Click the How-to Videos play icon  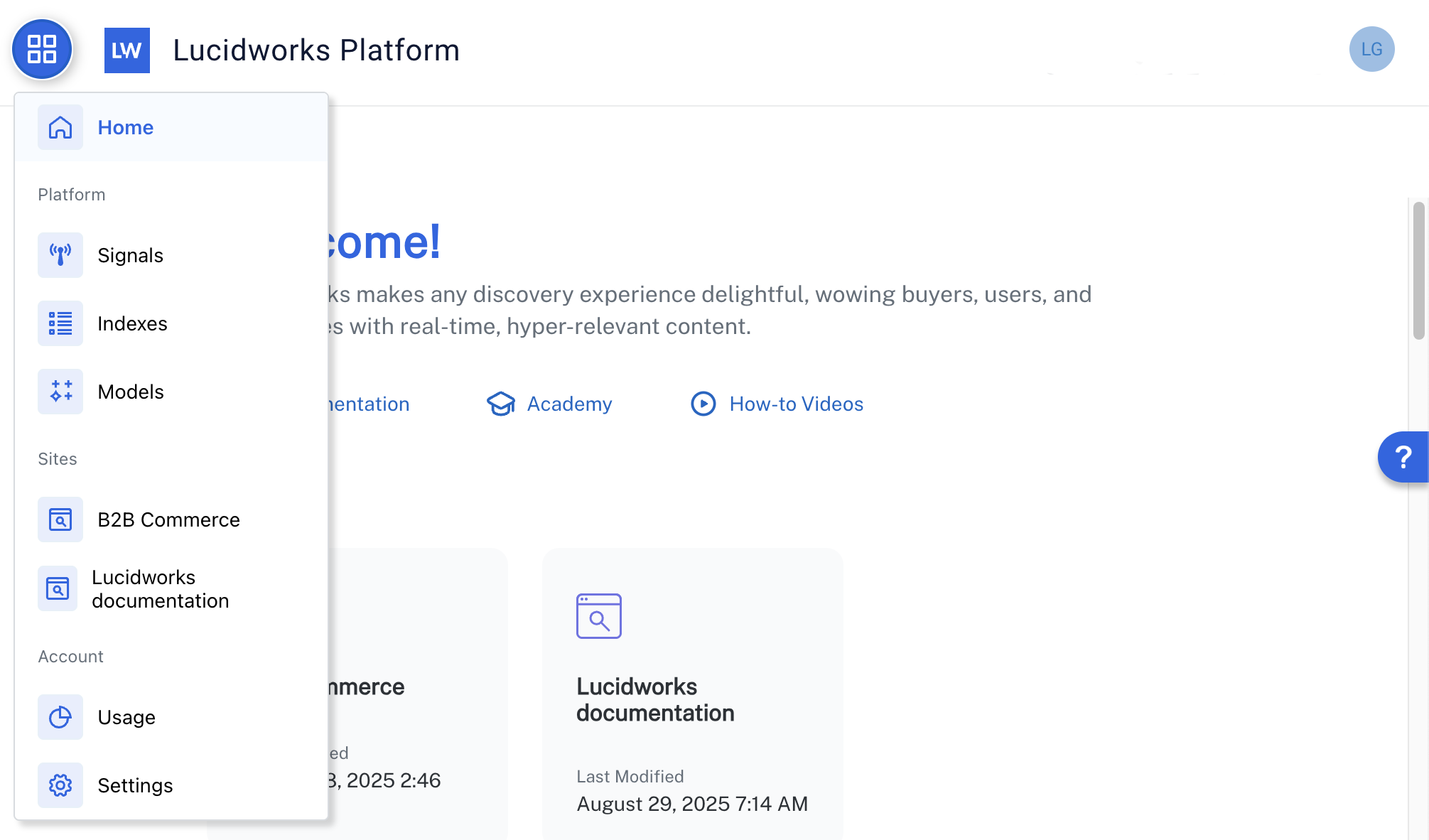[702, 404]
